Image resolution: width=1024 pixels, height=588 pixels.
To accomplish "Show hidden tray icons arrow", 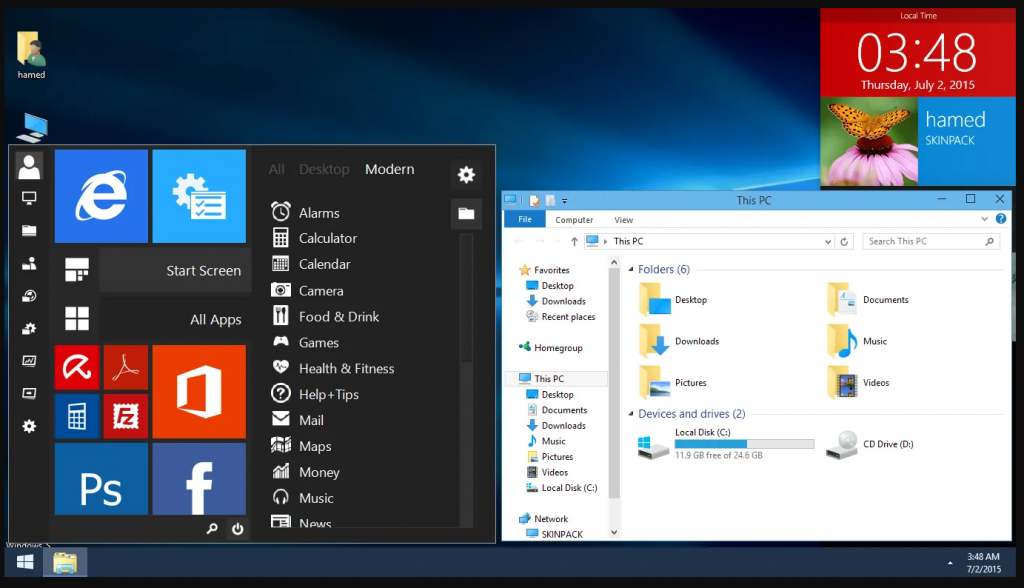I will (x=950, y=563).
